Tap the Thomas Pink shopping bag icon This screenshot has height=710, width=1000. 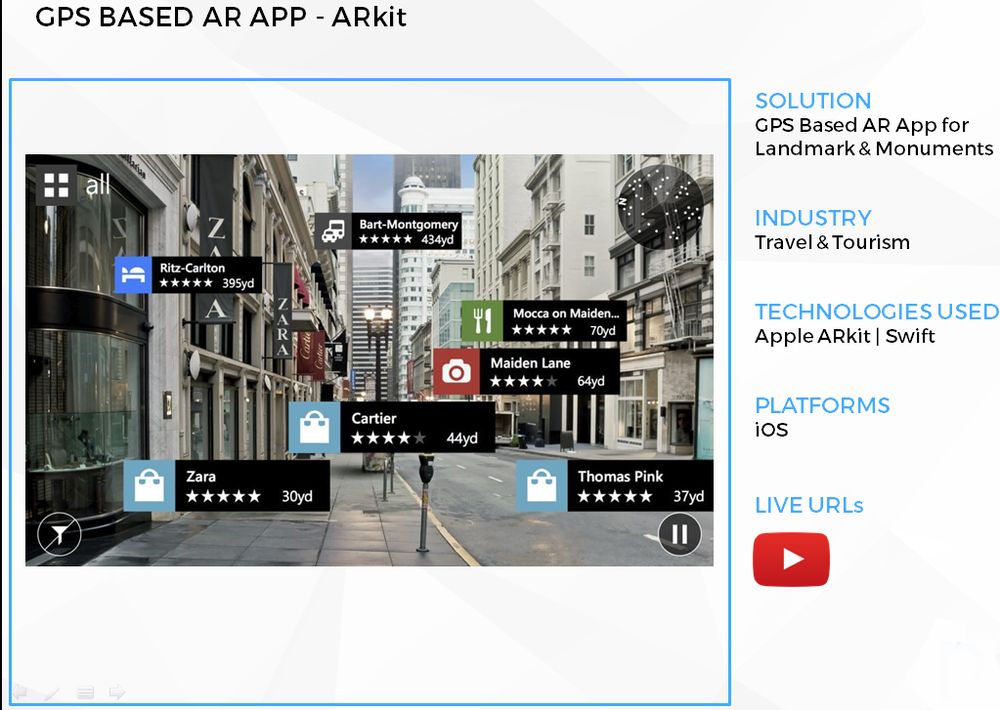tap(541, 485)
